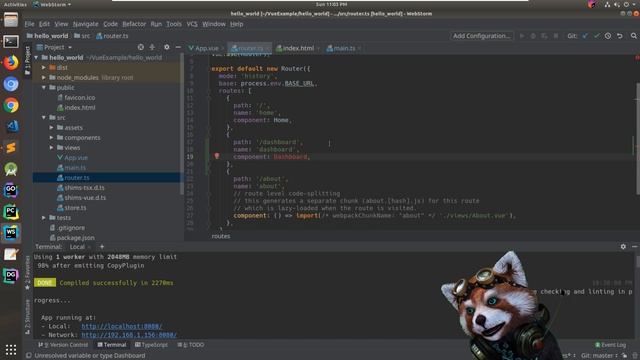The image size is (640, 360).
Task: Toggle the 2: Favorites side tool button
Action: pyautogui.click(x=27, y=272)
